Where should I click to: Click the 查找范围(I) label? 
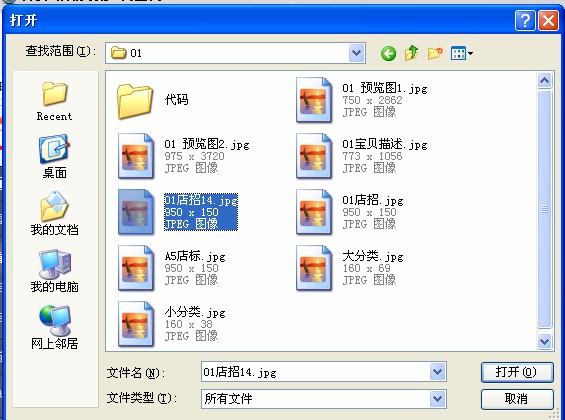61,51
